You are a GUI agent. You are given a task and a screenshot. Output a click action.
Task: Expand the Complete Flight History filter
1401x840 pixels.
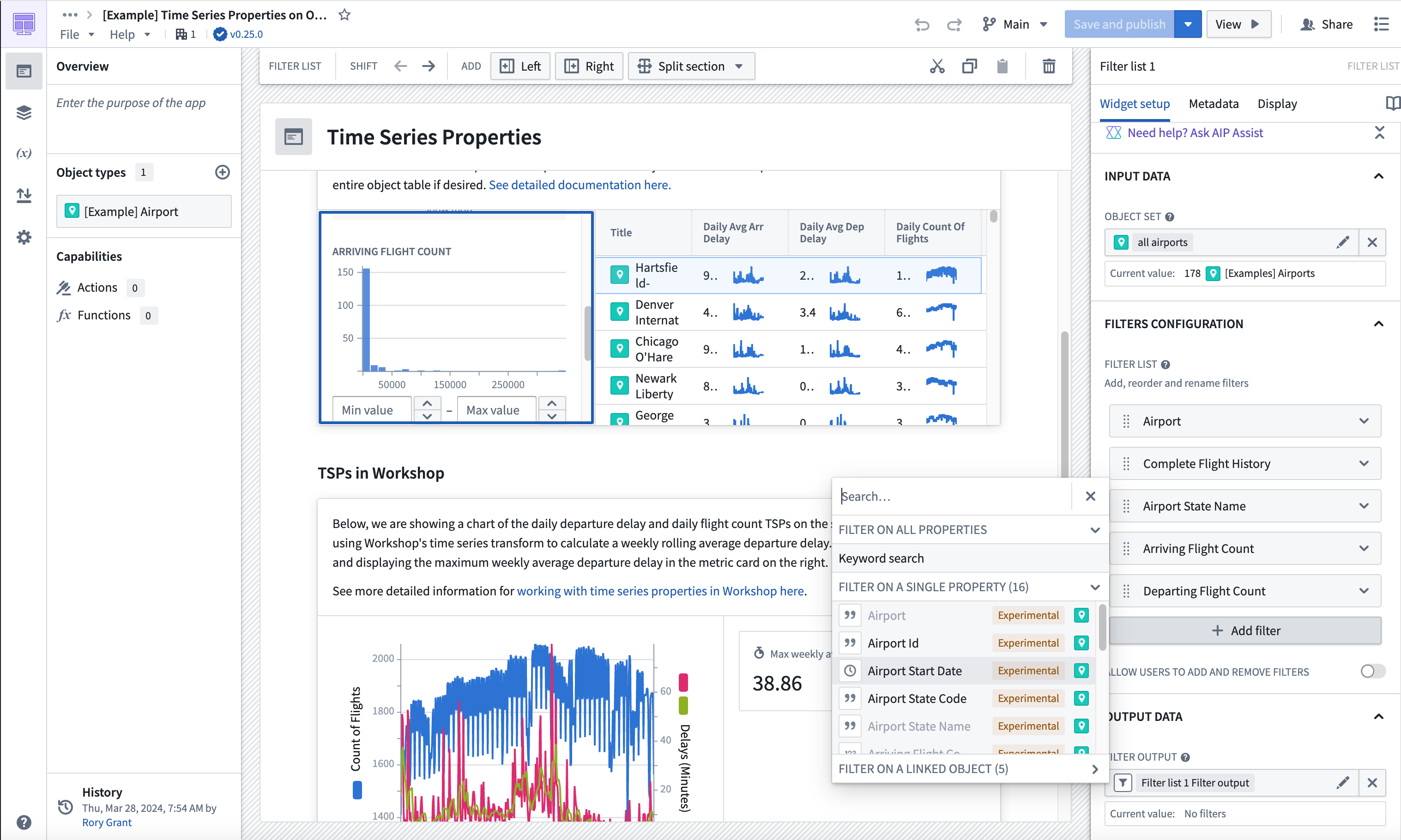1366,463
